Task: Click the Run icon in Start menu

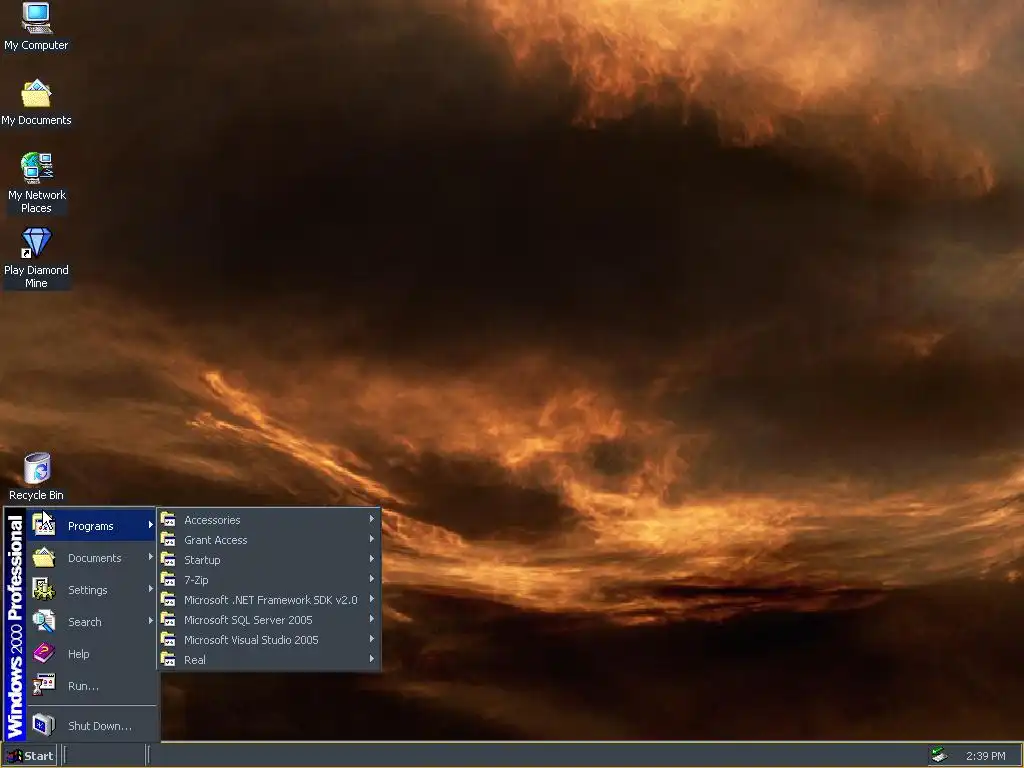Action: [44, 685]
